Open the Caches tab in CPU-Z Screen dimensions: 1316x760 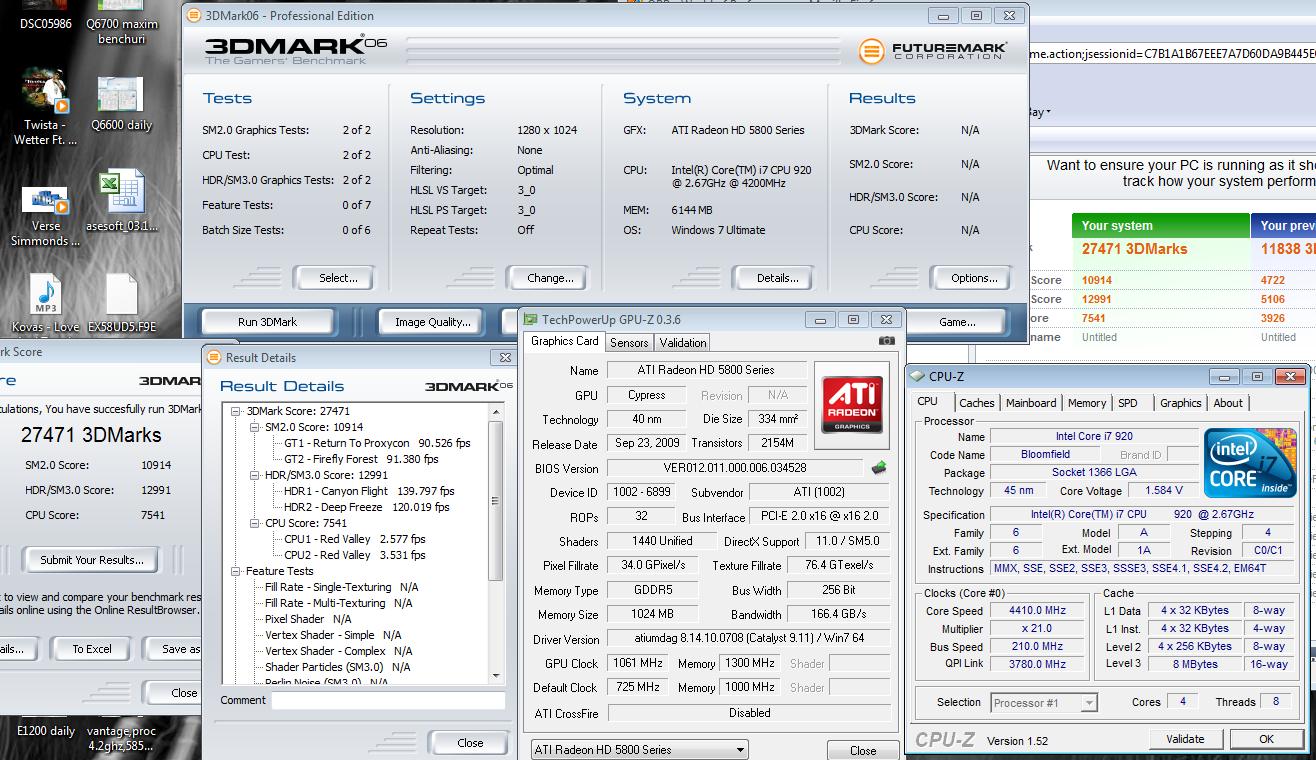tap(976, 403)
